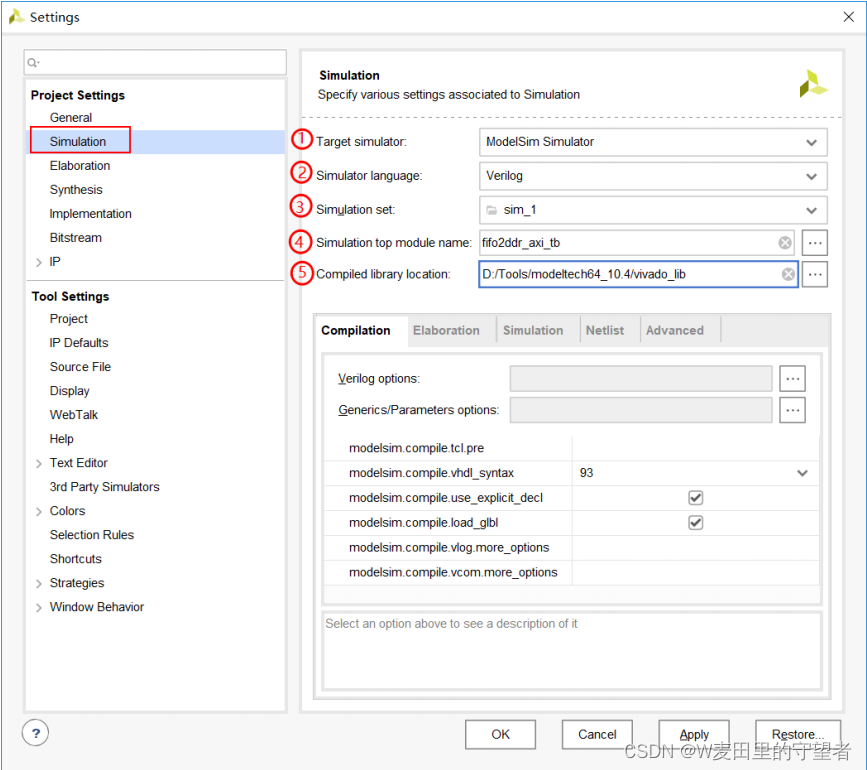Image resolution: width=867 pixels, height=770 pixels.
Task: Expand the Text Editor tree node
Action: point(39,463)
